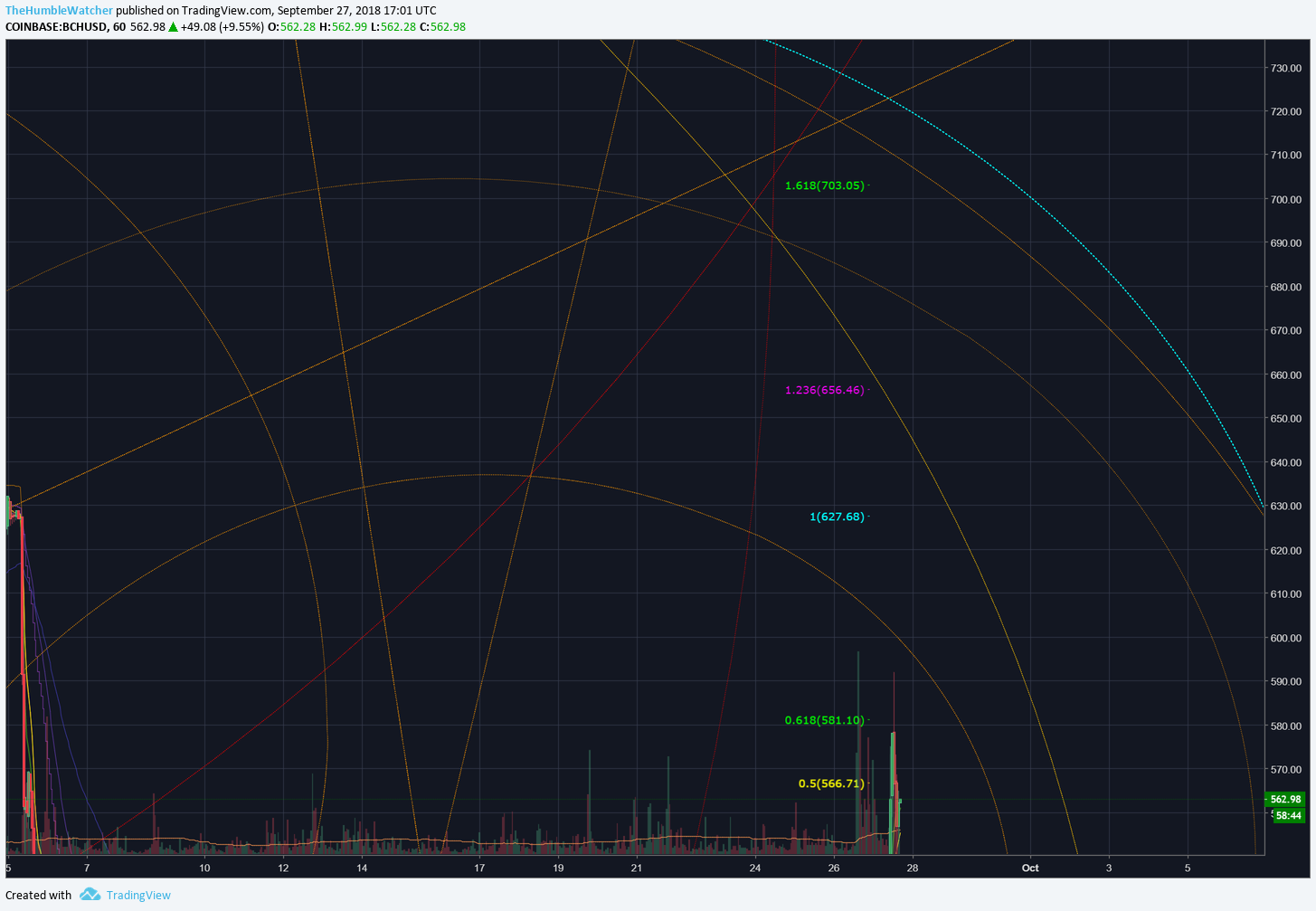Click the 28 date label on time axis

click(x=913, y=868)
